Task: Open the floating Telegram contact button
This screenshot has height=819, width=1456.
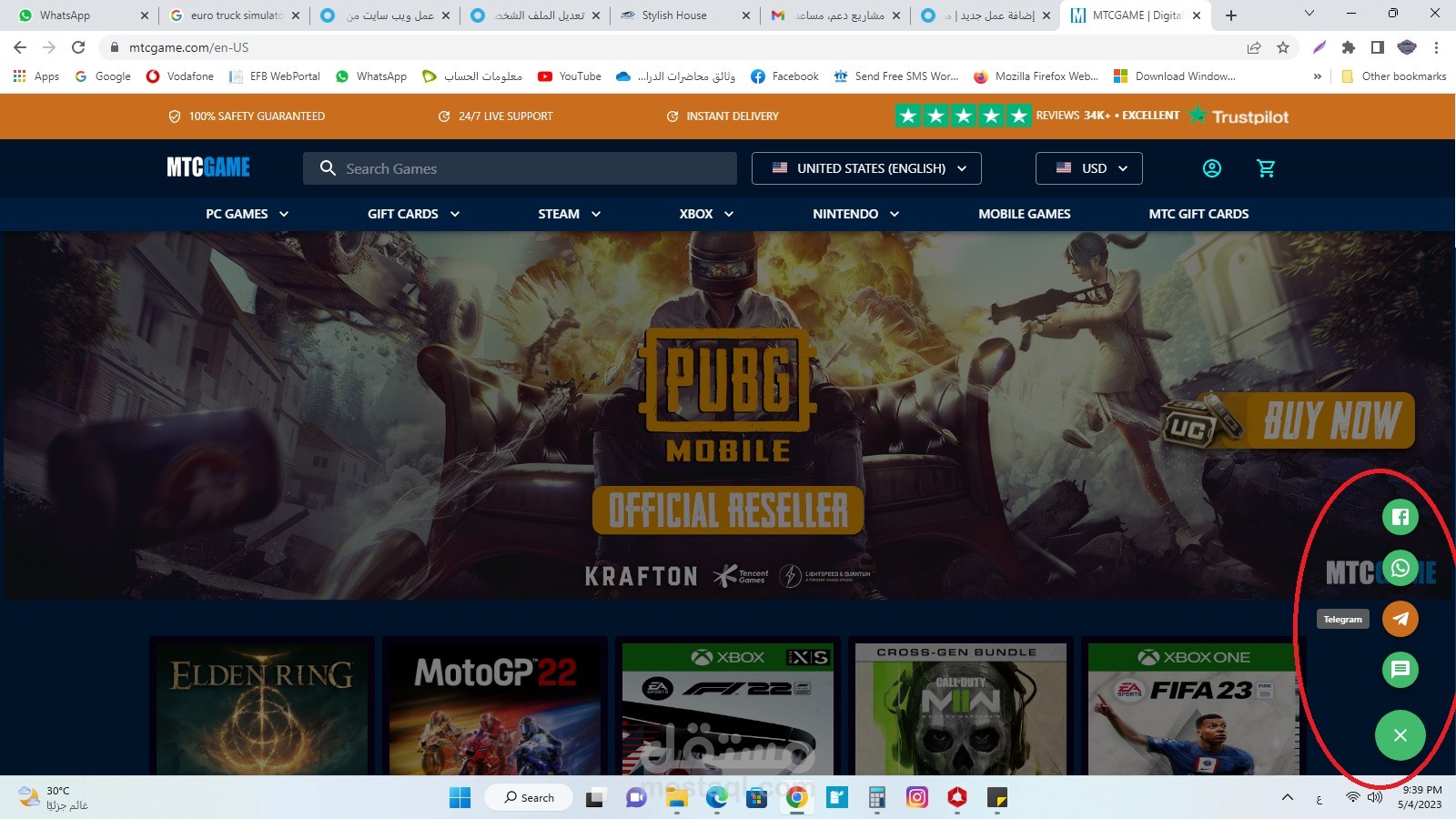Action: pos(1400,619)
